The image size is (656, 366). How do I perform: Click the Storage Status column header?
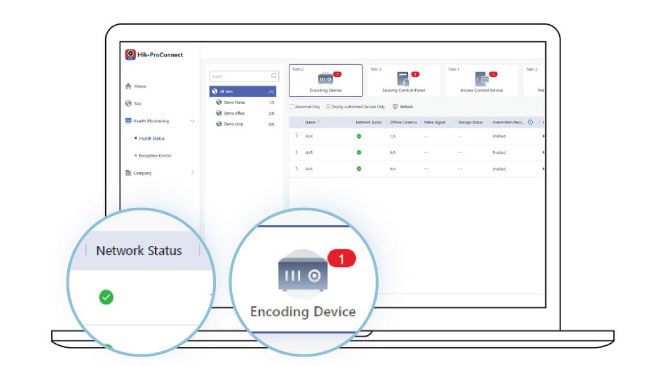(470, 122)
